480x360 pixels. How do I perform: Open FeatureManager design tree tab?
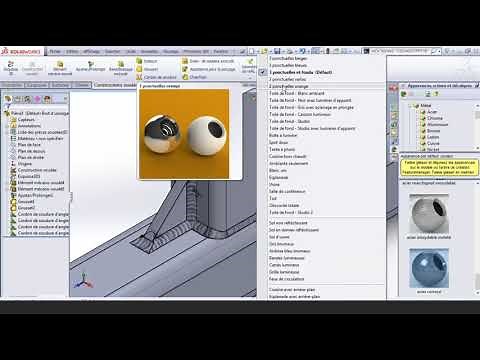8,99
